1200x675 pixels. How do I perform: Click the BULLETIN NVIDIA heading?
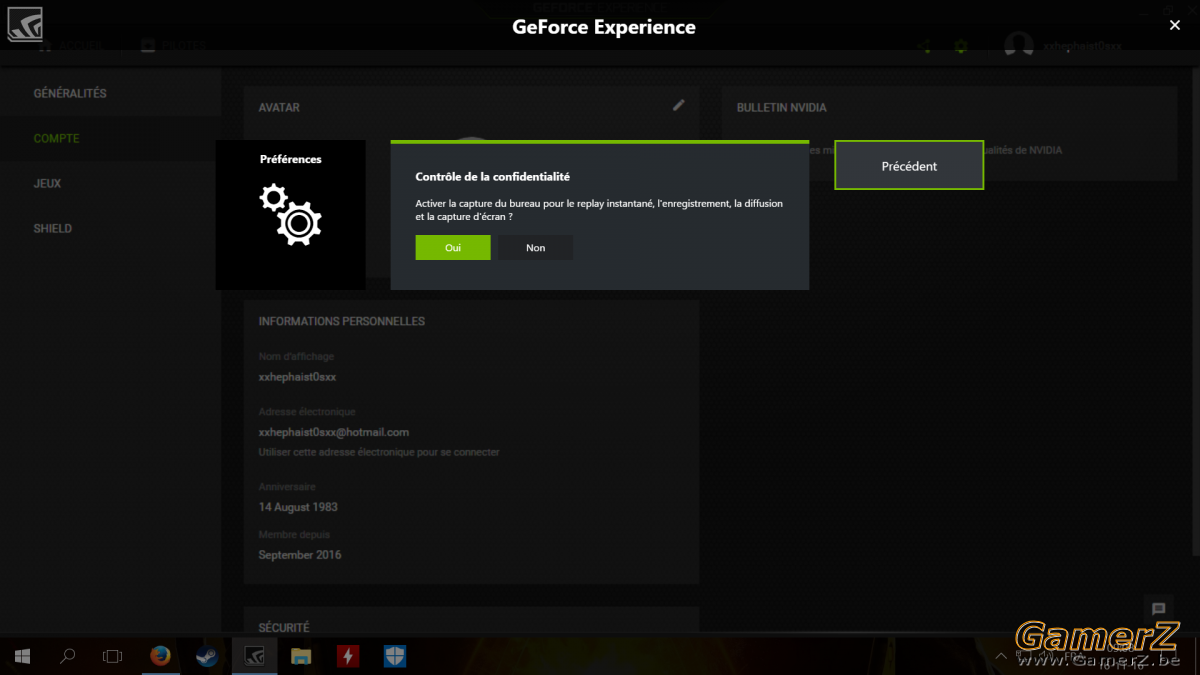(x=782, y=107)
